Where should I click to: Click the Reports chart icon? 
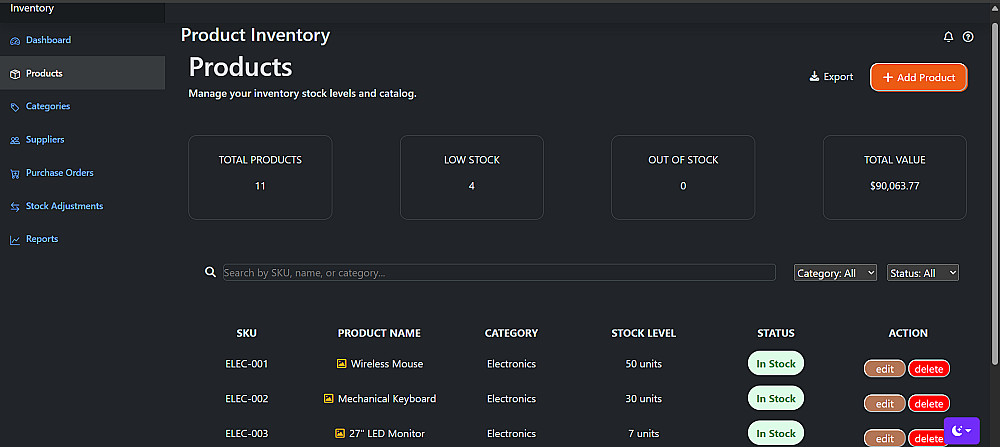[x=14, y=240]
